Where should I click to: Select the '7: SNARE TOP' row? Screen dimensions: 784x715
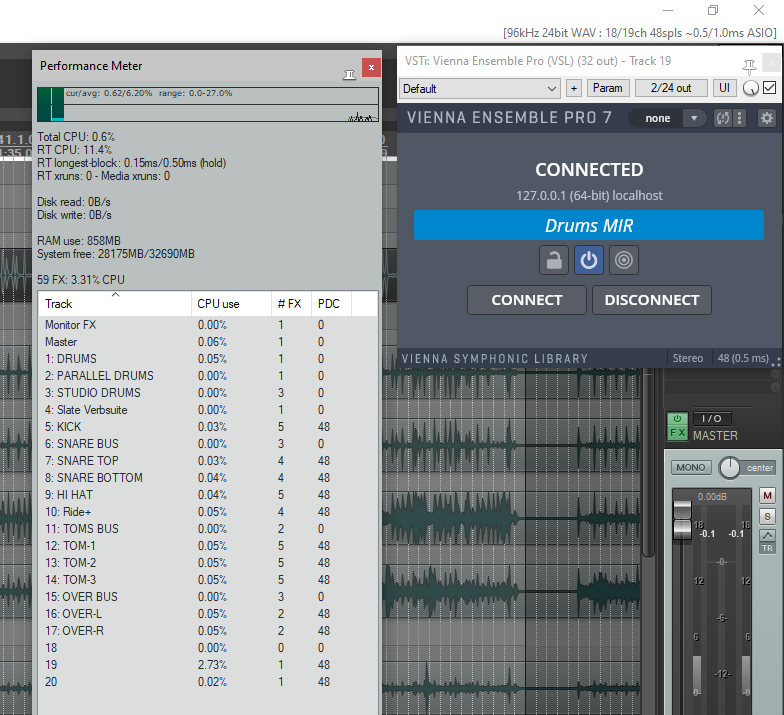click(208, 461)
